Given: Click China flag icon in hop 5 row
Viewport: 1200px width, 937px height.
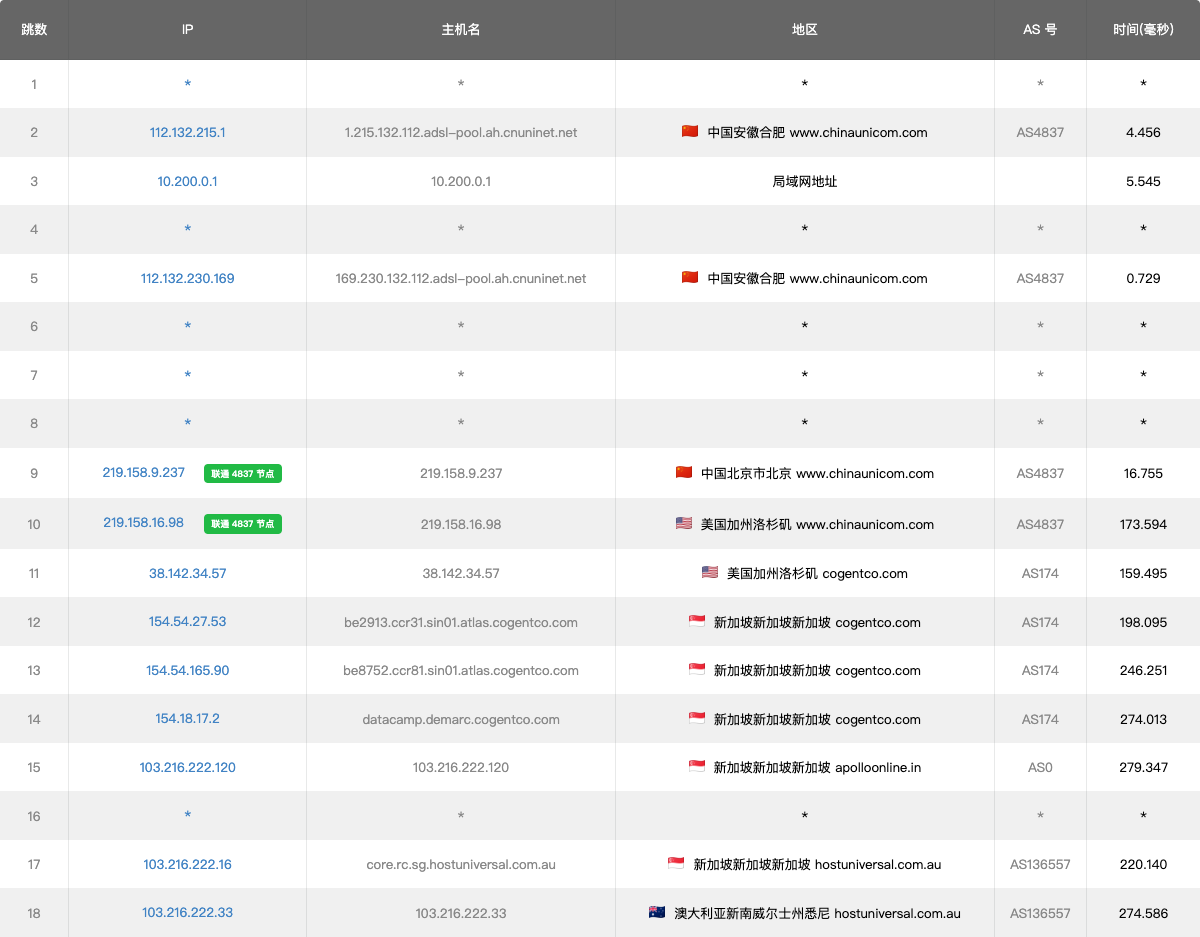Looking at the screenshot, I should [x=690, y=277].
